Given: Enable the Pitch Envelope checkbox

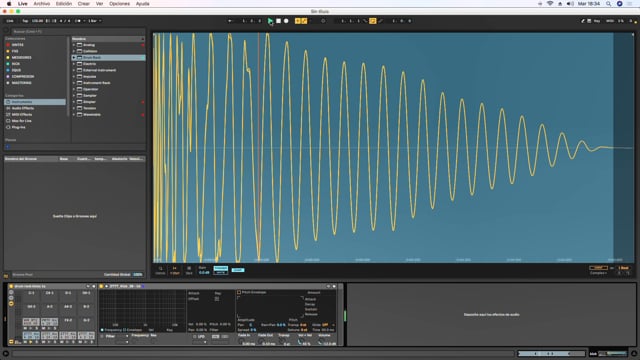Looking at the screenshot, I should [239, 292].
